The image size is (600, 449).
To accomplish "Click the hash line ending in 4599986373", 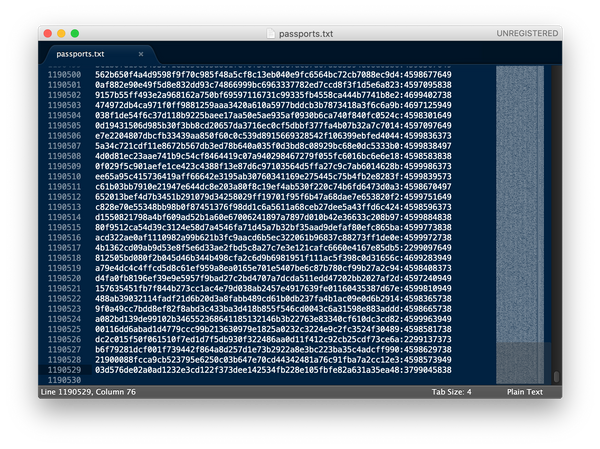I will [273, 167].
